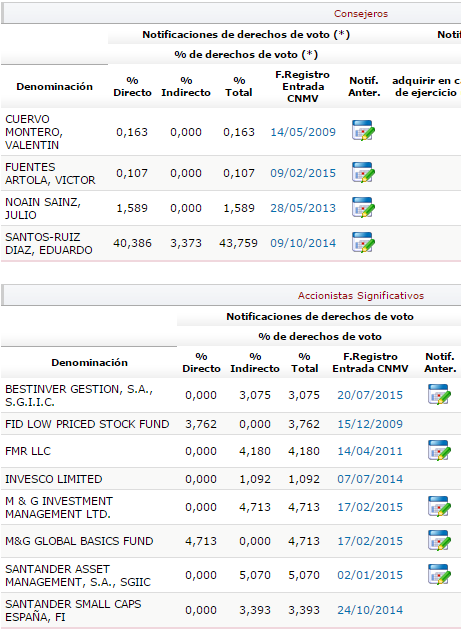Open the 24/10/2014 Santander Small Caps link
Viewport: 461px width, 629px height.
[370, 610]
